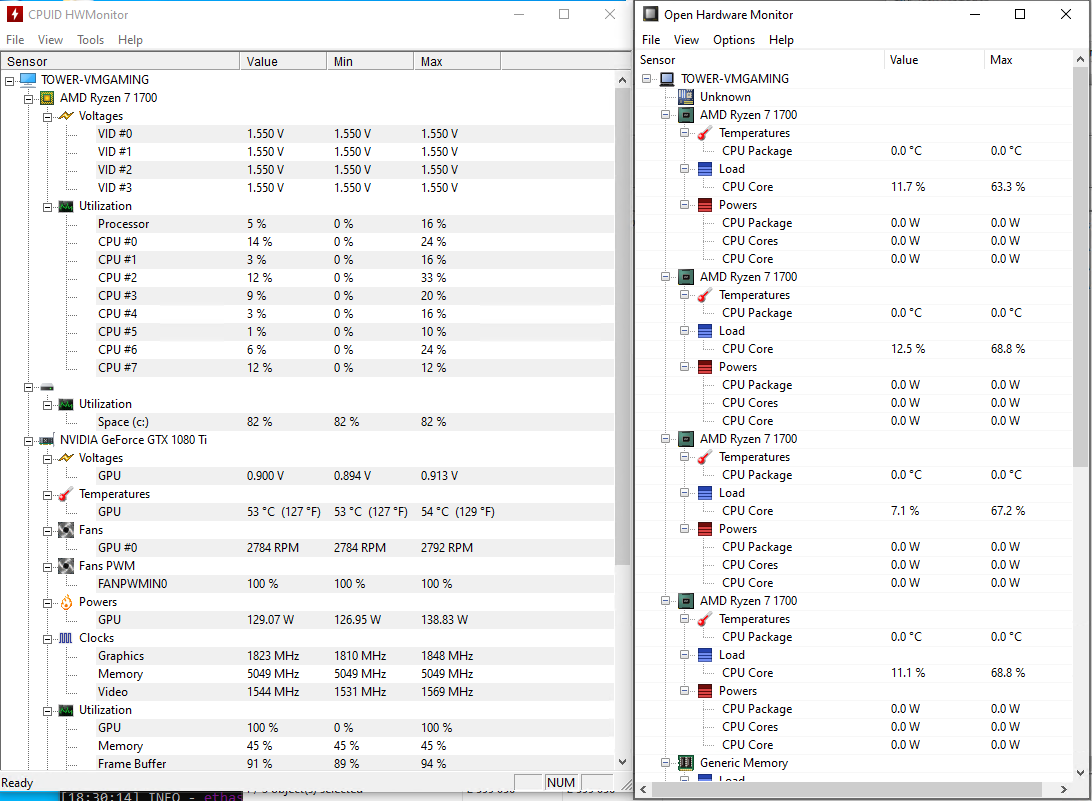Screen dimensions: 1092x801
Task: Open the Help menu in HWMonitor
Action: 130,40
